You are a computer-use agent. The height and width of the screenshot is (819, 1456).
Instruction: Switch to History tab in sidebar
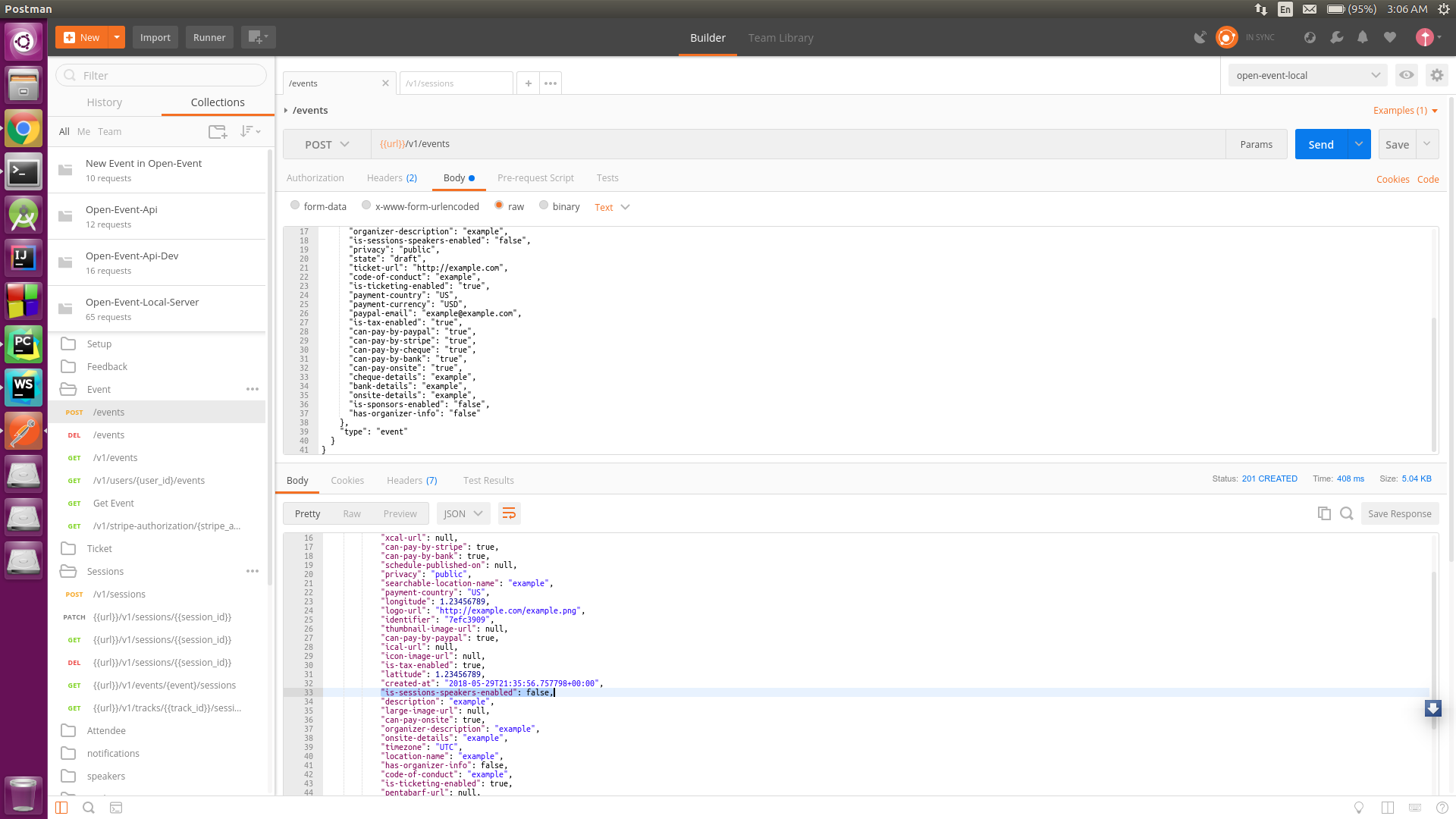tap(104, 102)
